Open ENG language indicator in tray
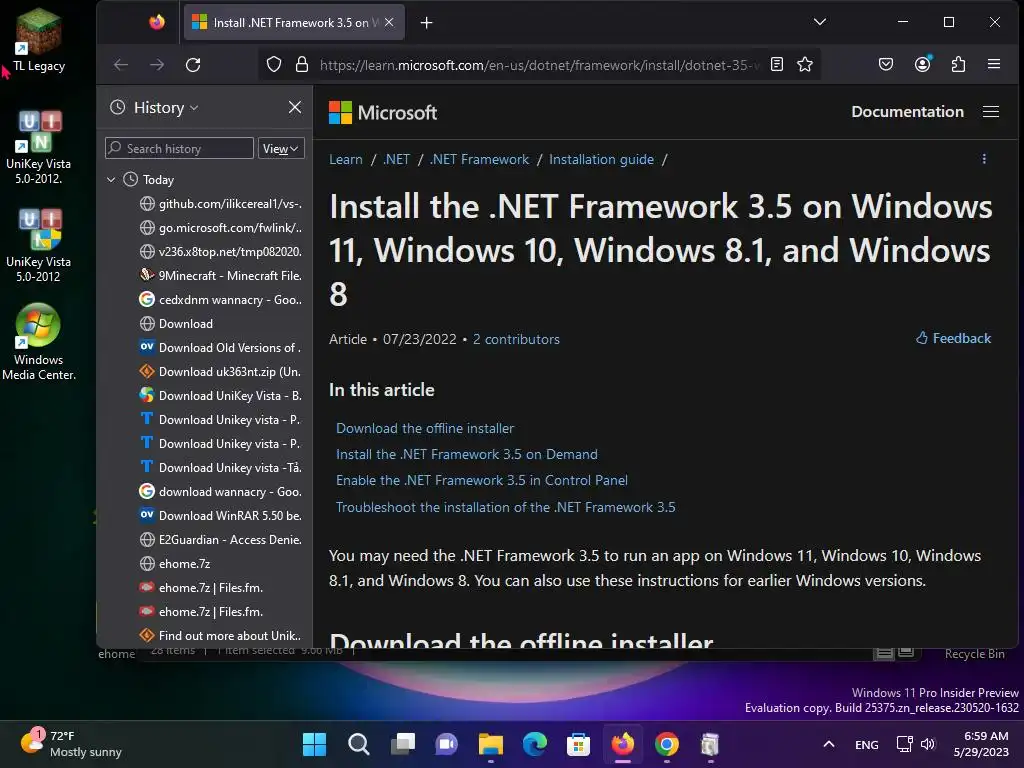This screenshot has height=768, width=1024. click(x=867, y=744)
